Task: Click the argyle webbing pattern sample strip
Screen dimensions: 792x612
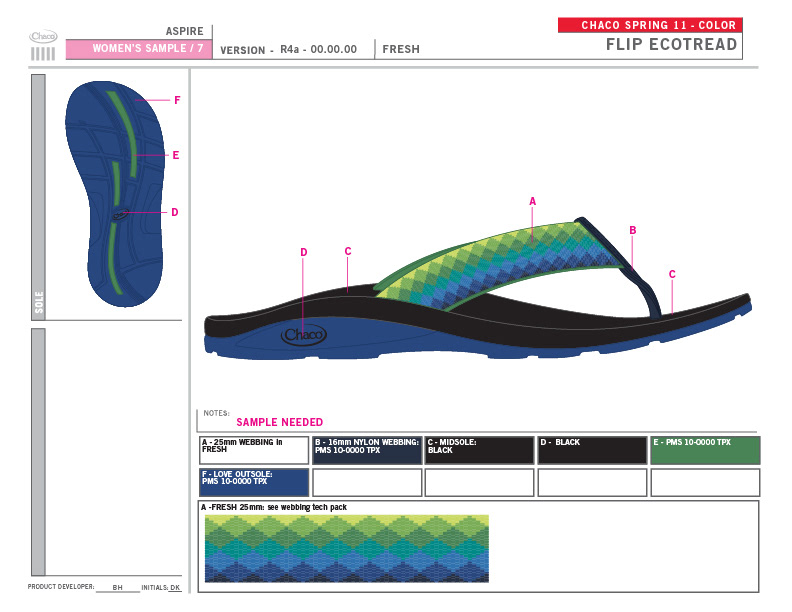Action: coord(346,548)
